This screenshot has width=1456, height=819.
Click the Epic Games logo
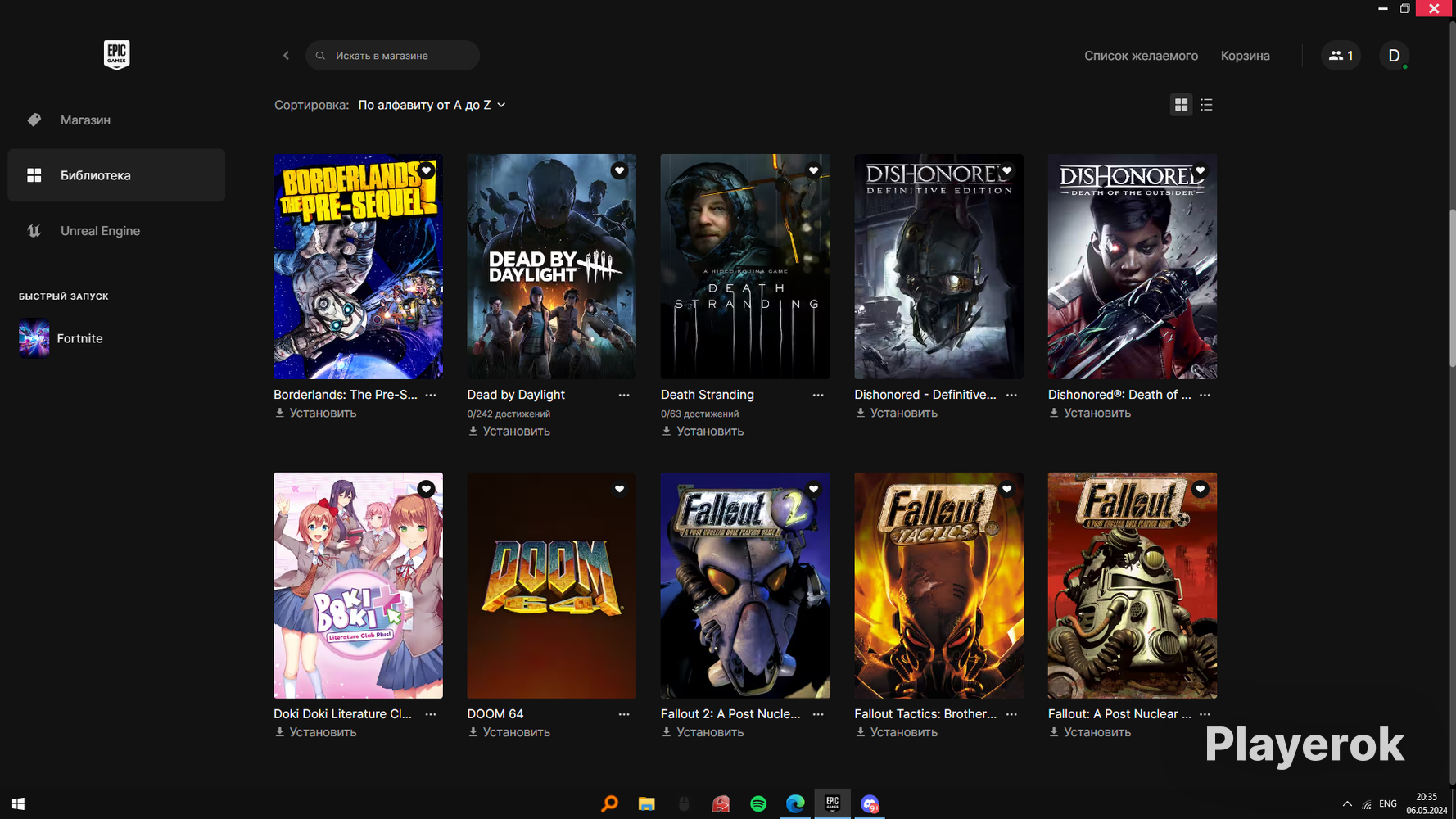pos(116,55)
